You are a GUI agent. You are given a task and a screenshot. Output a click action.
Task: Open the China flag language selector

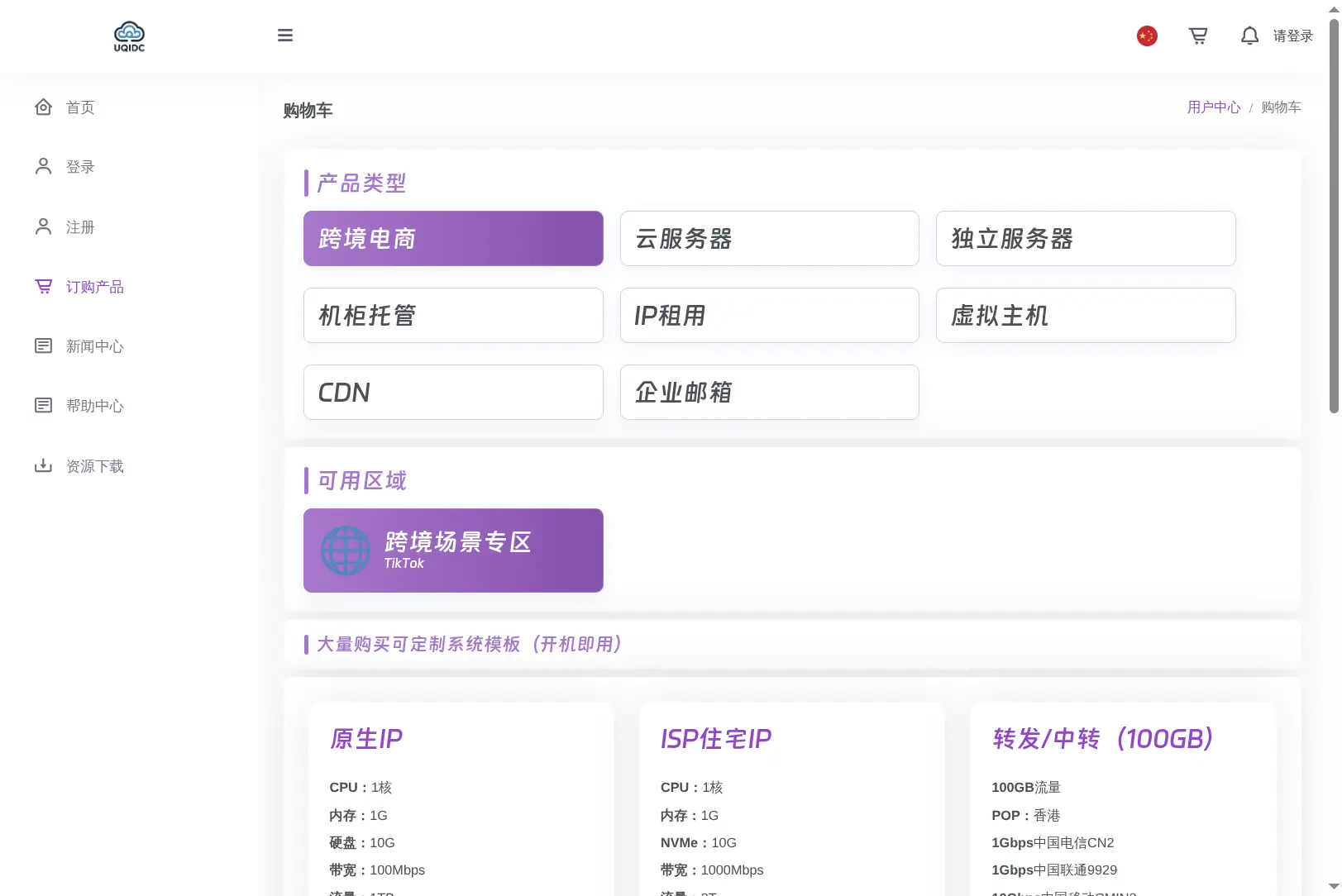pos(1147,36)
